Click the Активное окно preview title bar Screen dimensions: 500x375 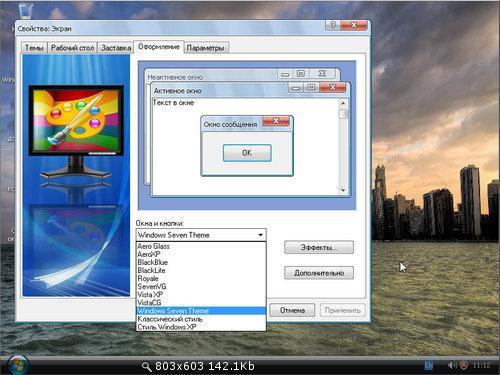click(x=220, y=90)
